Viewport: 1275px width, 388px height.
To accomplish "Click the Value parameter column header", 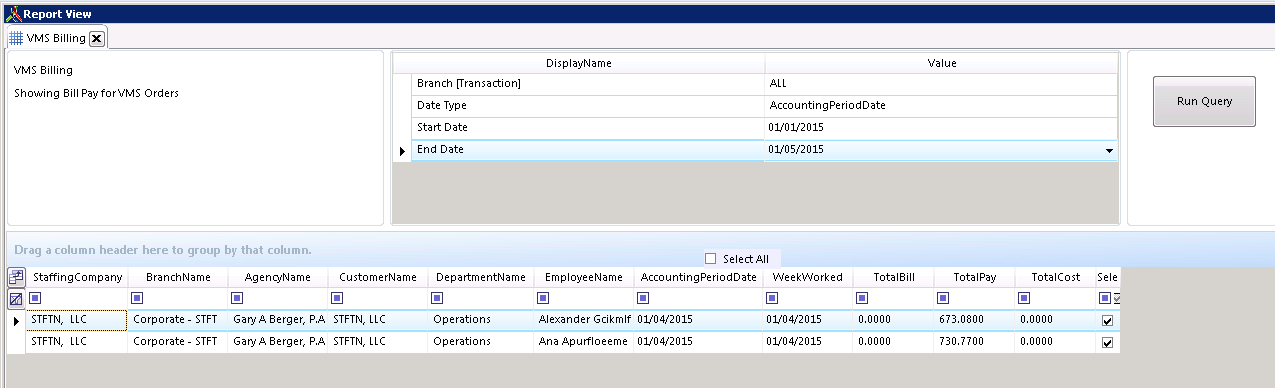I will (x=942, y=63).
